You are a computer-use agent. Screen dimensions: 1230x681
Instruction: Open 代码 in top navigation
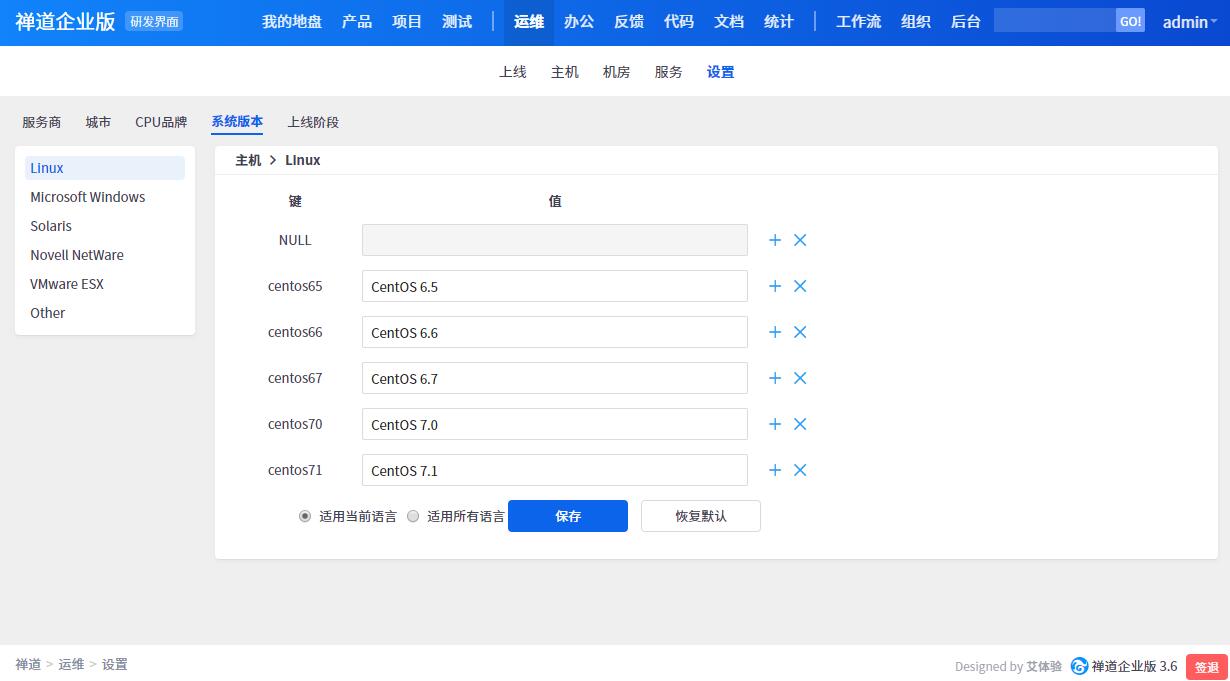(679, 22)
